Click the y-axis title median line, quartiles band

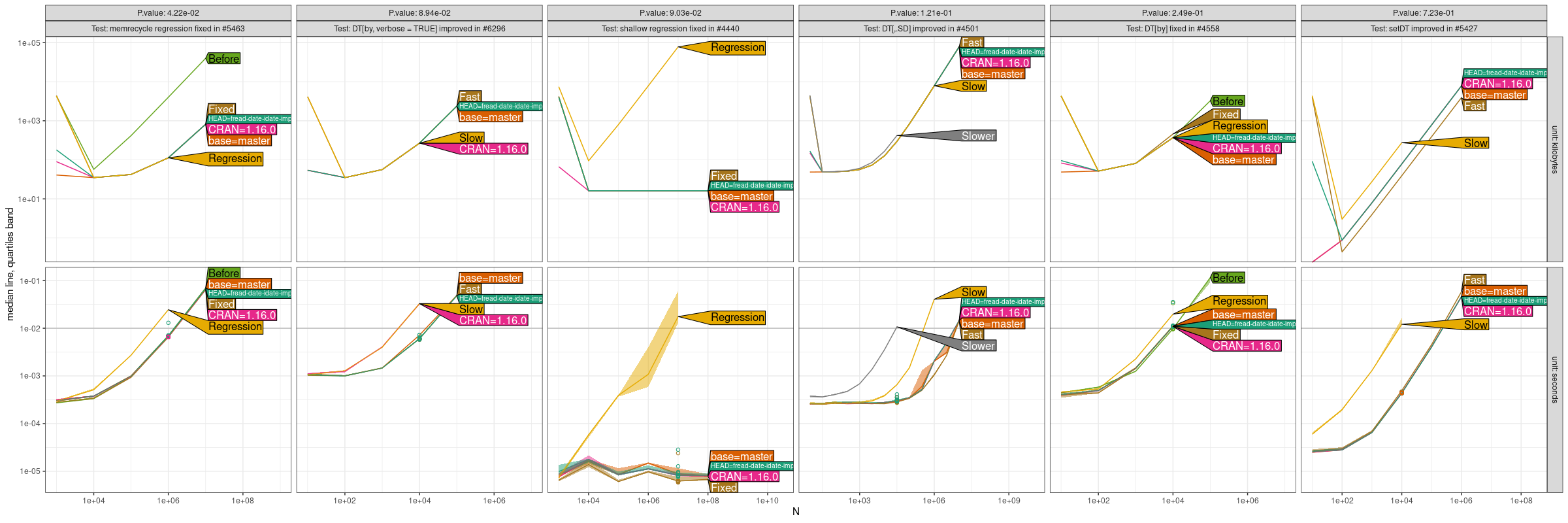point(10,264)
